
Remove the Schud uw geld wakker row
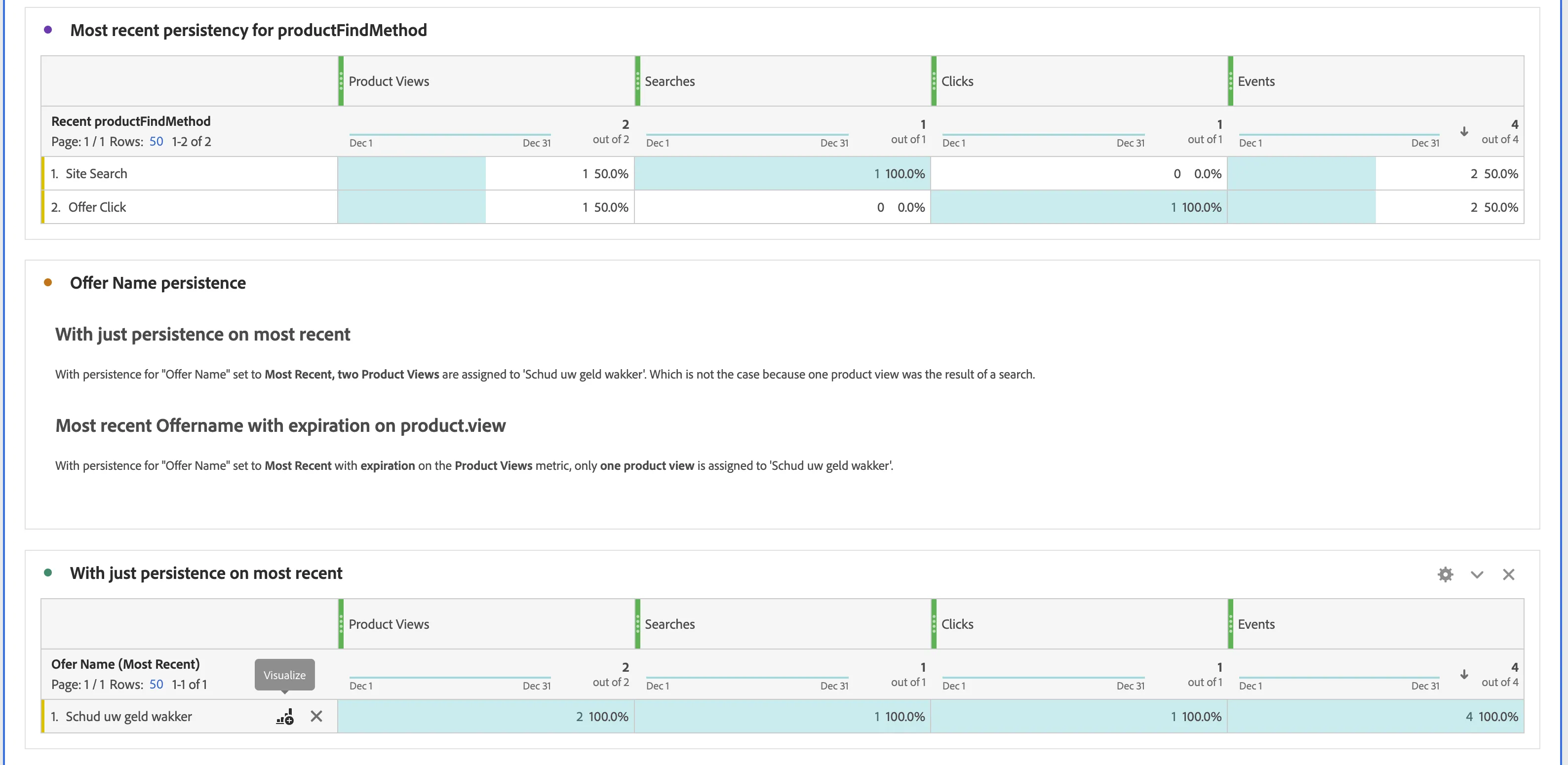[316, 716]
